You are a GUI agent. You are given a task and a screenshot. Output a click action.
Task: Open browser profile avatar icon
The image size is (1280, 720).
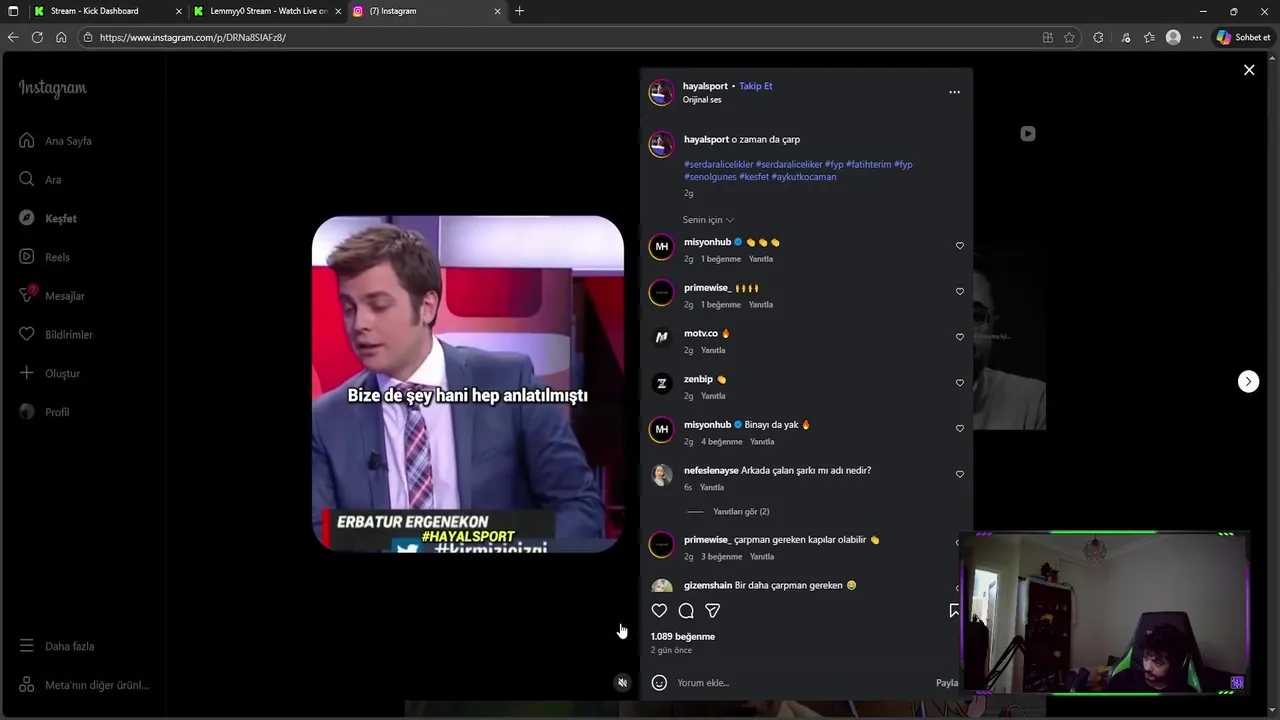[1173, 37]
